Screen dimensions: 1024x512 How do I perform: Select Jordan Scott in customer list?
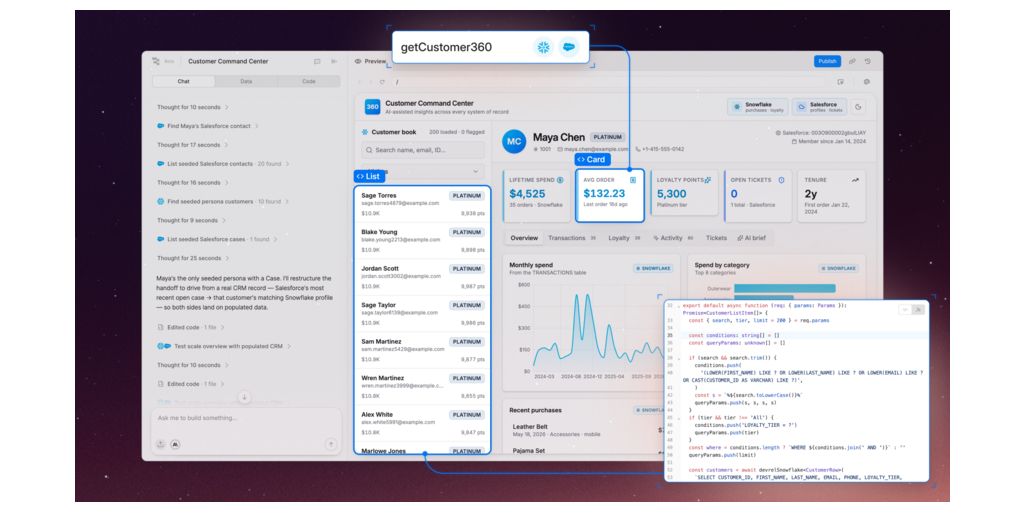pos(423,278)
